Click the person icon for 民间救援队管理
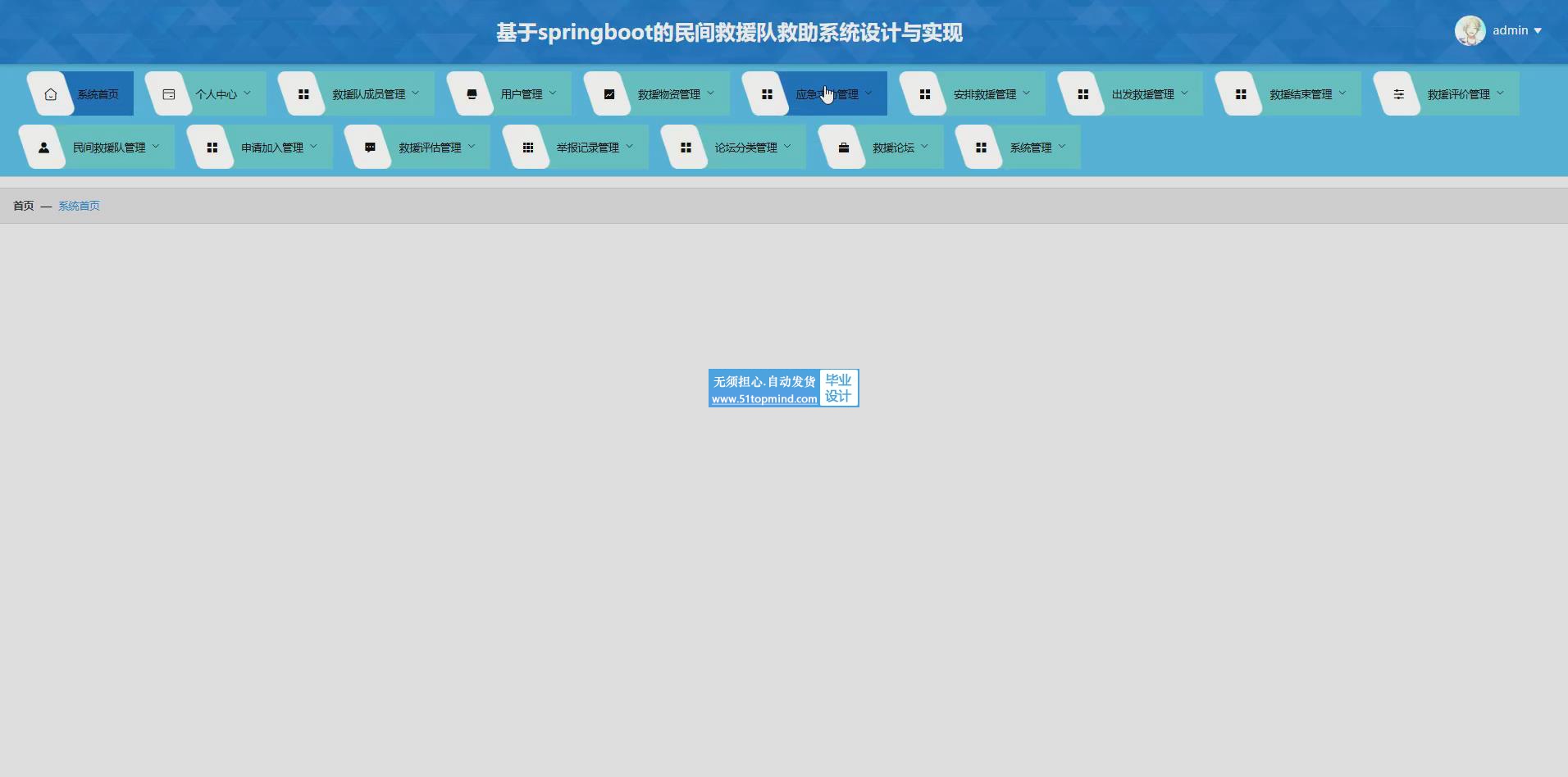This screenshot has height=777, width=1568. point(44,148)
